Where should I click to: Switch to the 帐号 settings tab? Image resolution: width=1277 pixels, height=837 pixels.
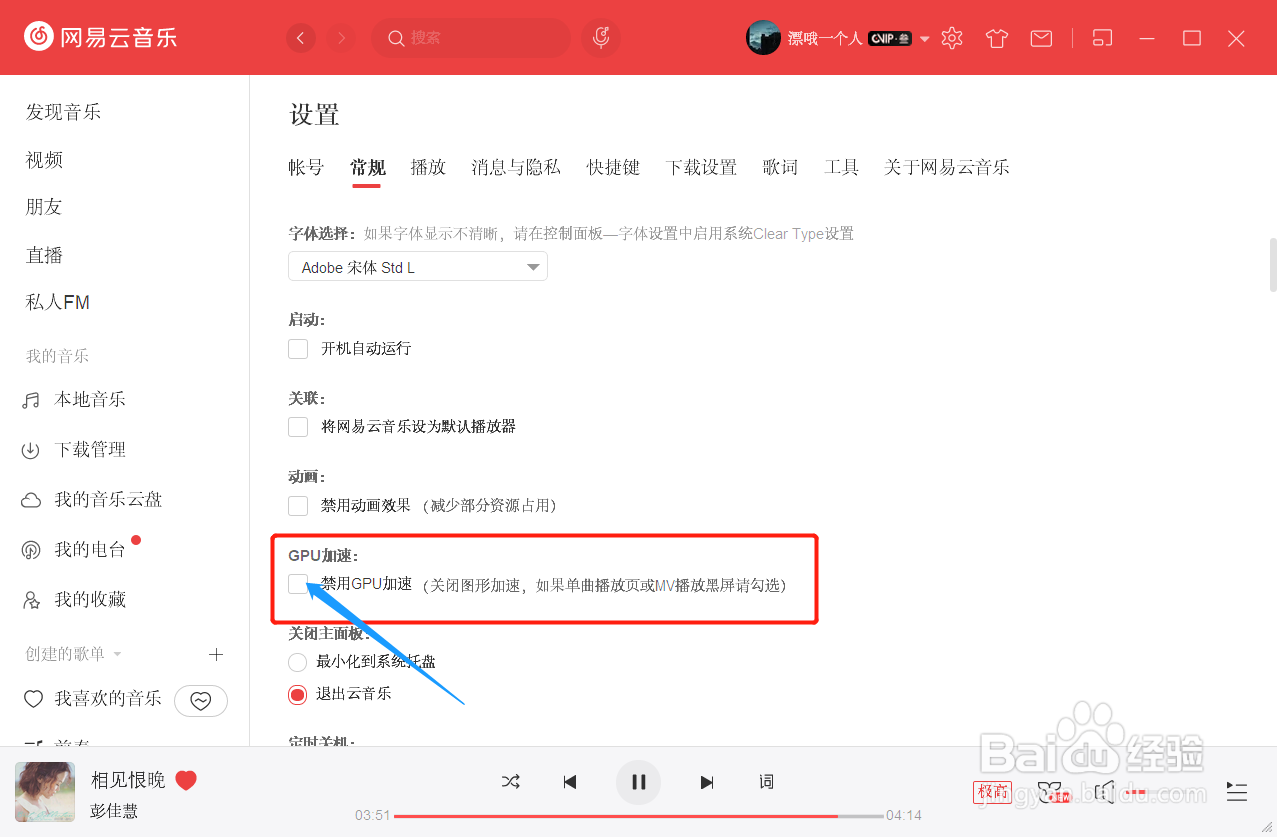click(306, 167)
